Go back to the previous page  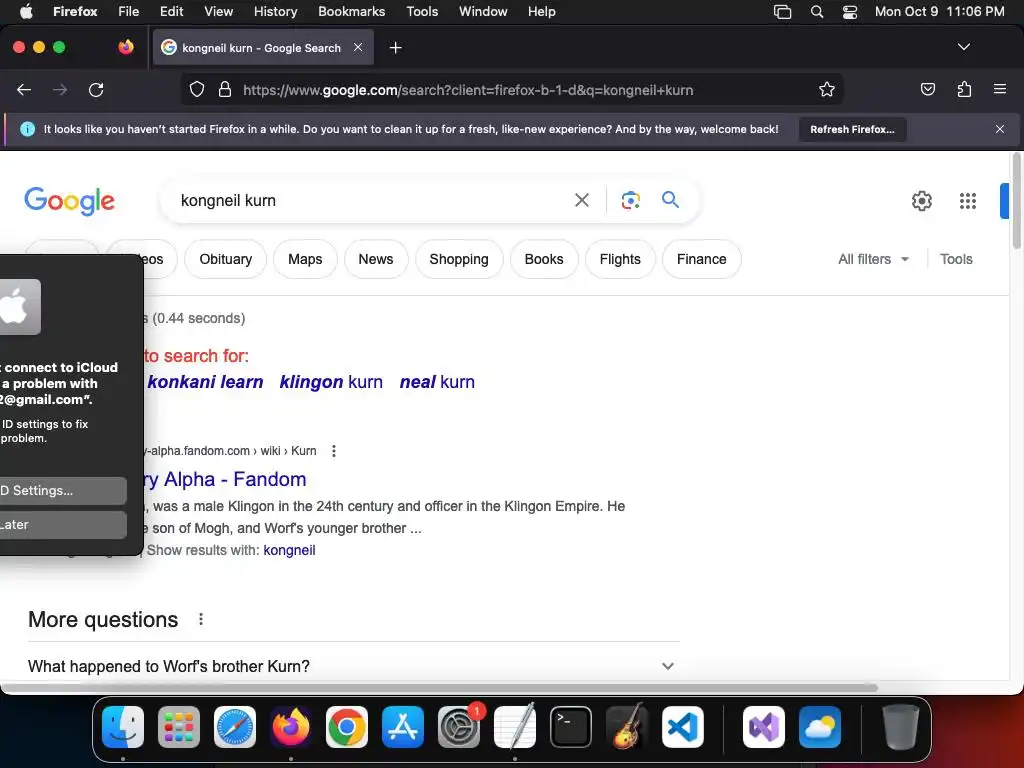click(x=24, y=89)
